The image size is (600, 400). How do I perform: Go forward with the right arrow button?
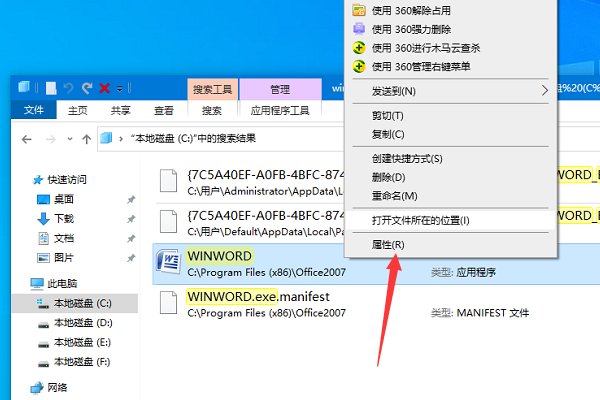tap(51, 139)
